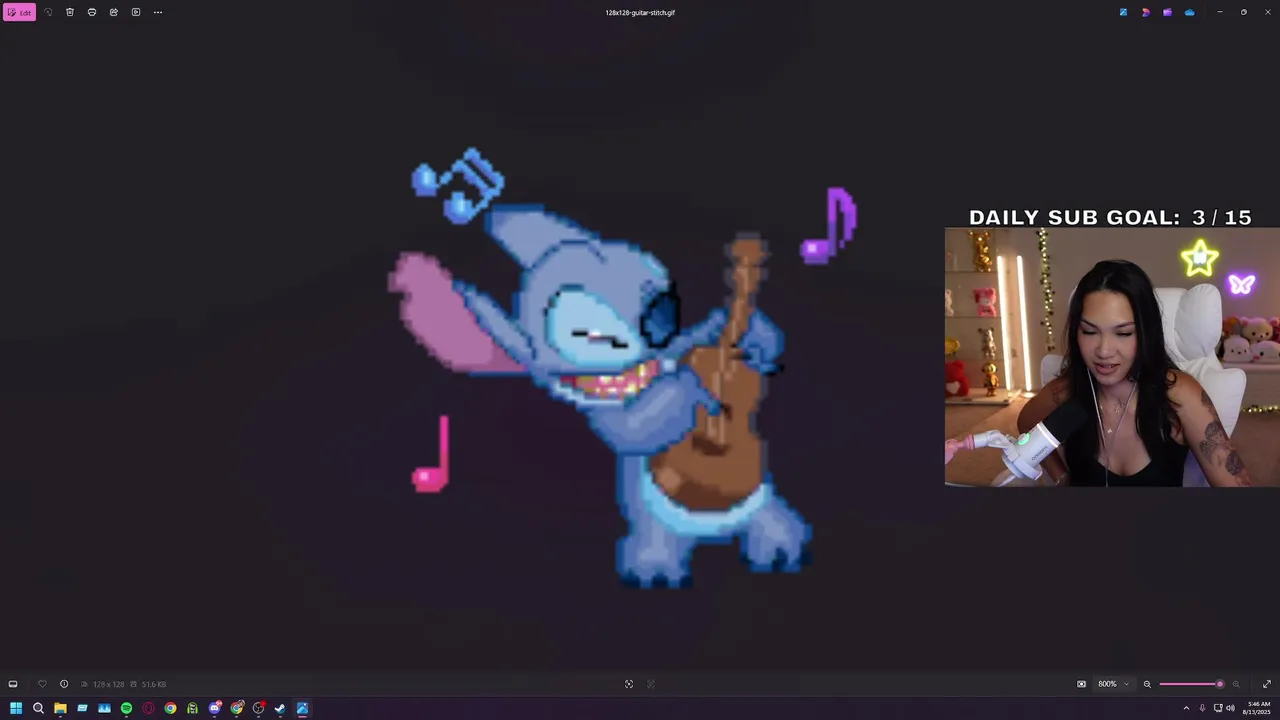
Task: Click the 128x128-guitar-stitch.gif title text
Action: click(640, 13)
